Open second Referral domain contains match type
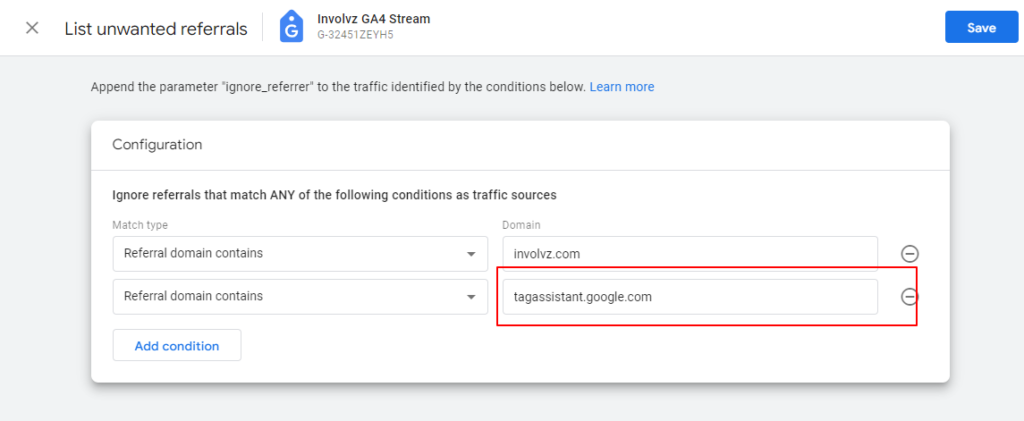This screenshot has width=1024, height=421. pyautogui.click(x=300, y=296)
